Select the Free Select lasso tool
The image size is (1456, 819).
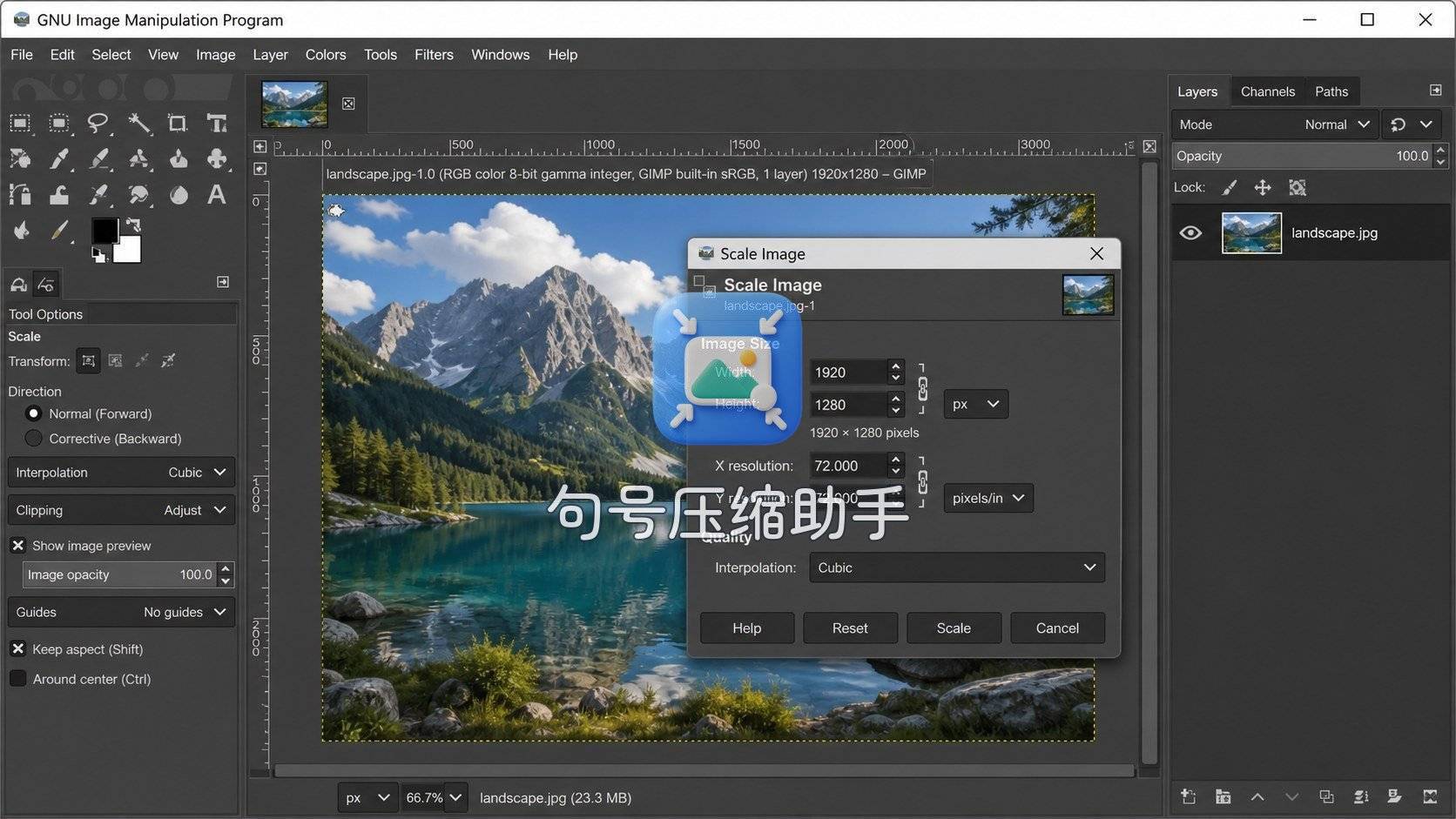(98, 124)
